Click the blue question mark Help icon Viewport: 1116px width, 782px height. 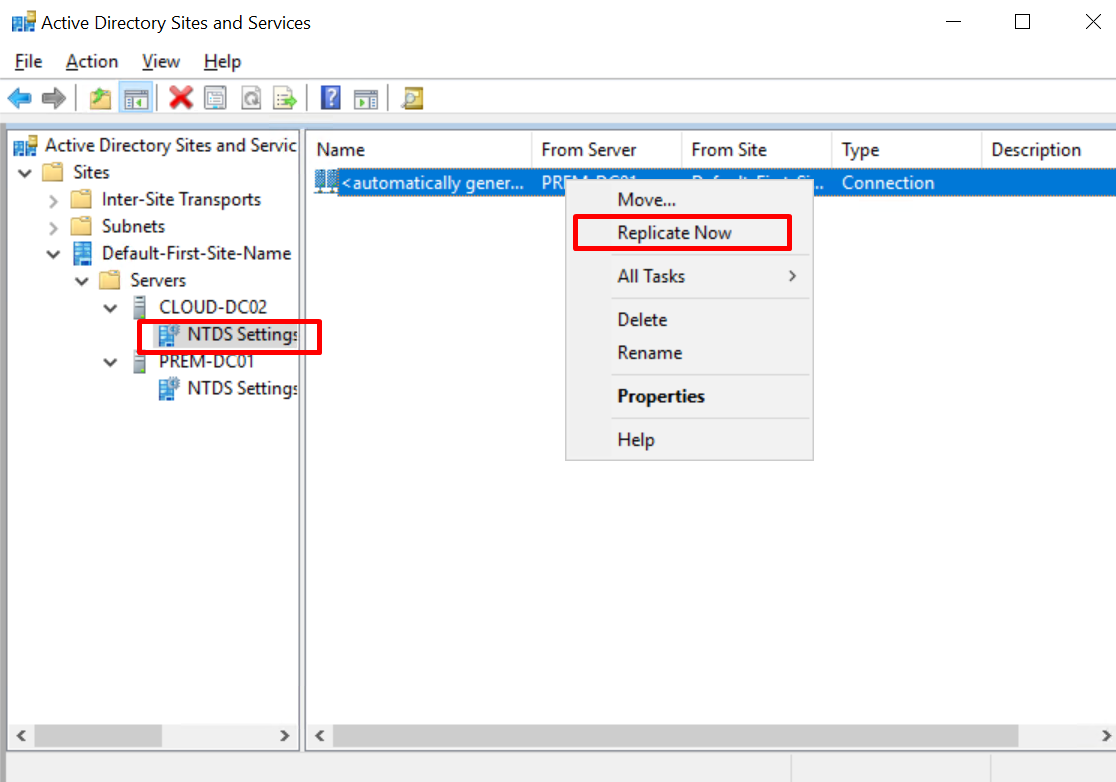[331, 97]
